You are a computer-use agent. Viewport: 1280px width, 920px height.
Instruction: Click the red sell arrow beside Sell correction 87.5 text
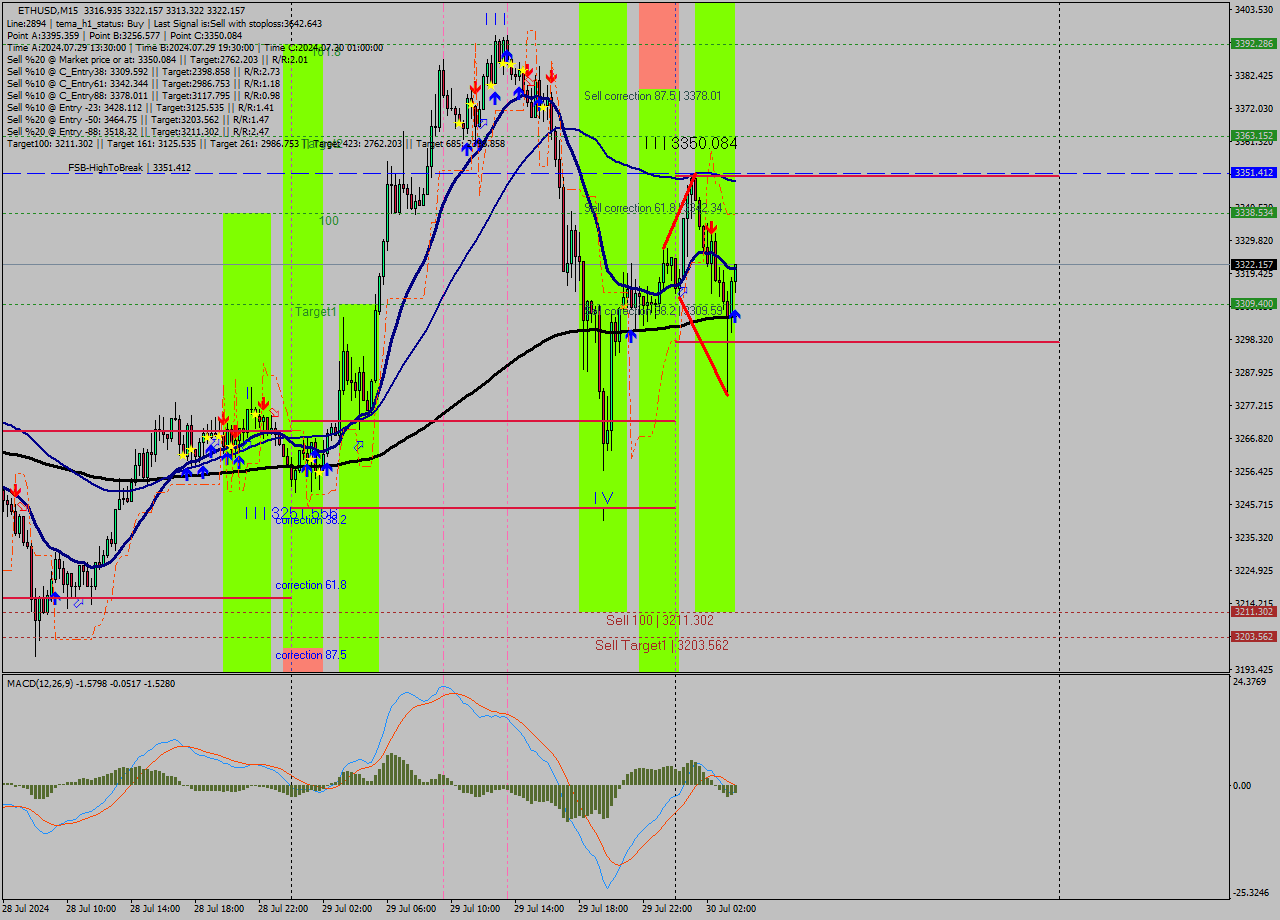click(x=551, y=75)
